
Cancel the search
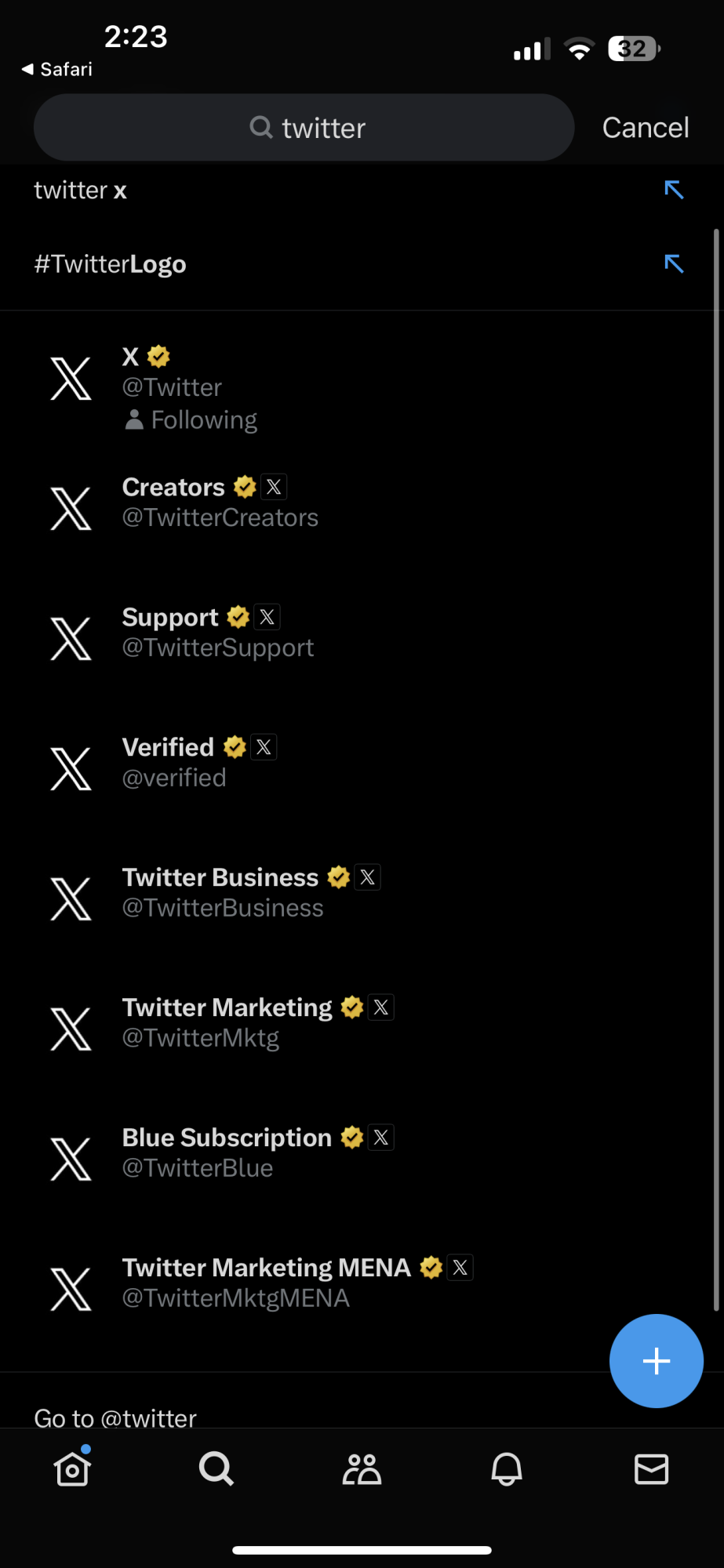[x=646, y=128]
